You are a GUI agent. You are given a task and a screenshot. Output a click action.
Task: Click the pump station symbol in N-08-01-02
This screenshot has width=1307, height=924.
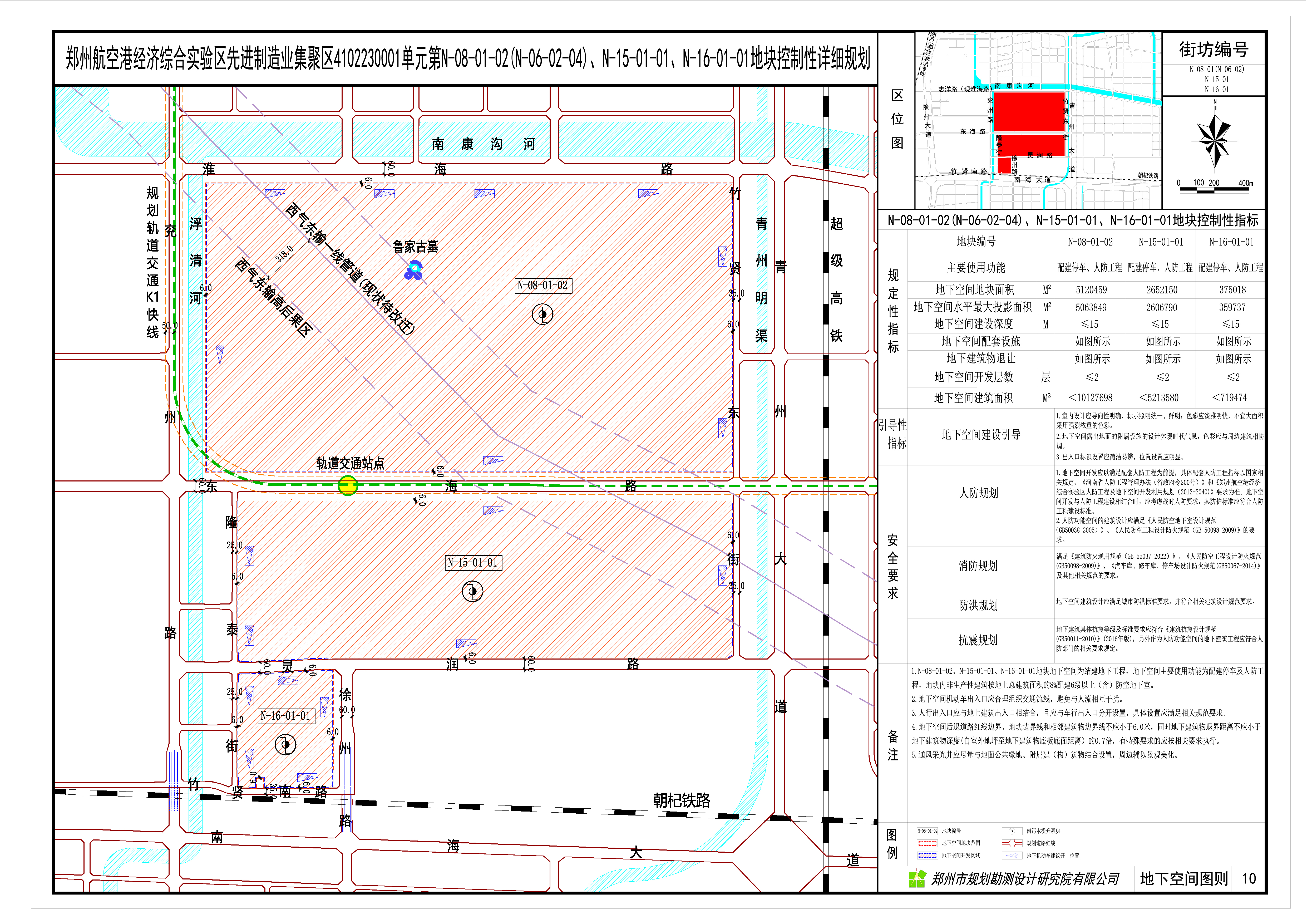coord(542,314)
